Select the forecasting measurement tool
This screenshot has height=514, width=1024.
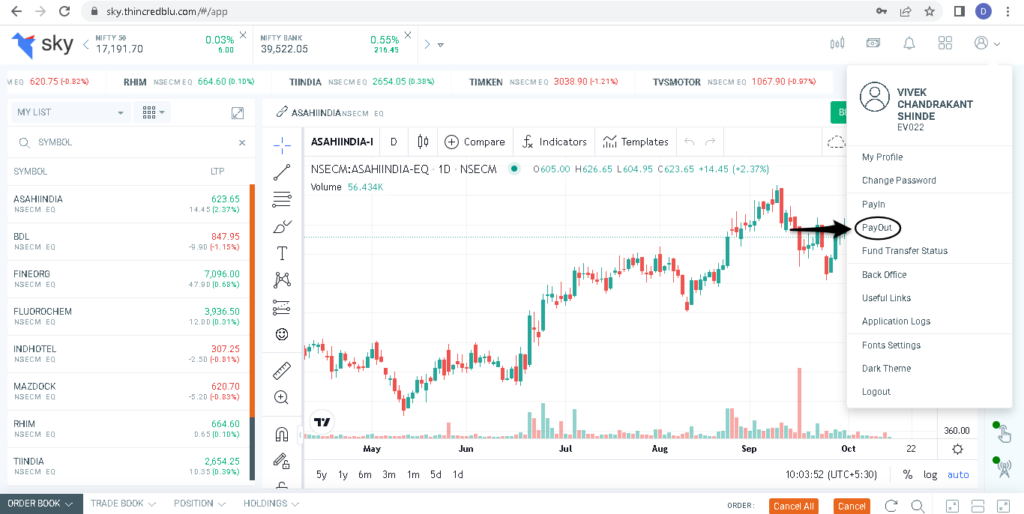point(282,306)
